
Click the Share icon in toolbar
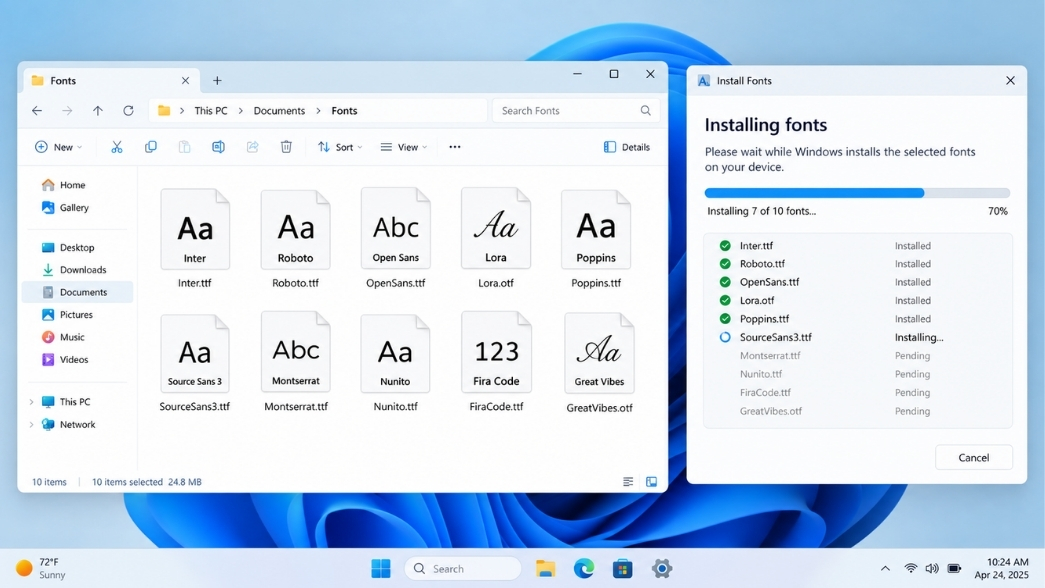pos(253,147)
